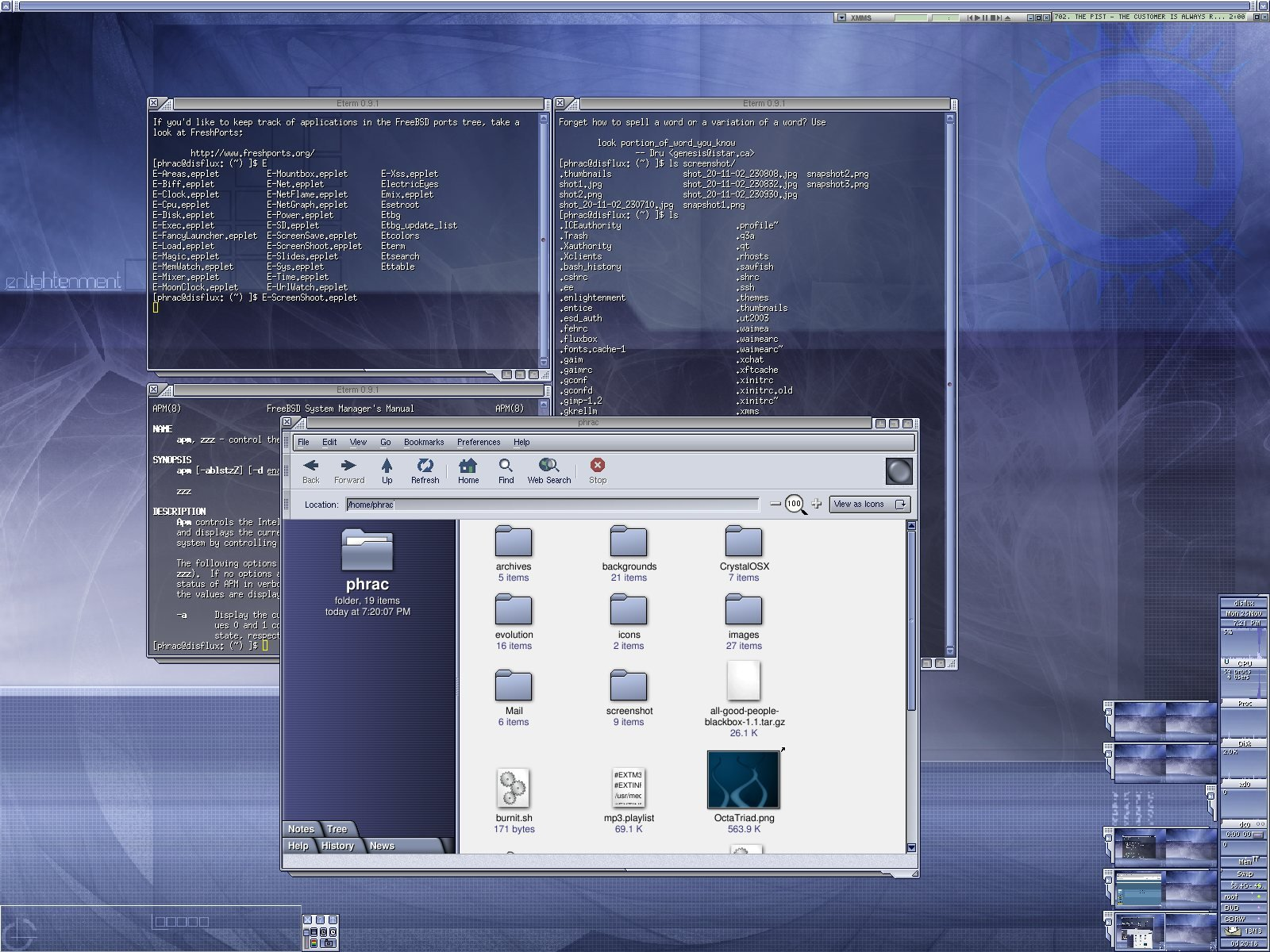Launch Web Search from the toolbar
Screen dimensions: 1270x952
(x=548, y=470)
